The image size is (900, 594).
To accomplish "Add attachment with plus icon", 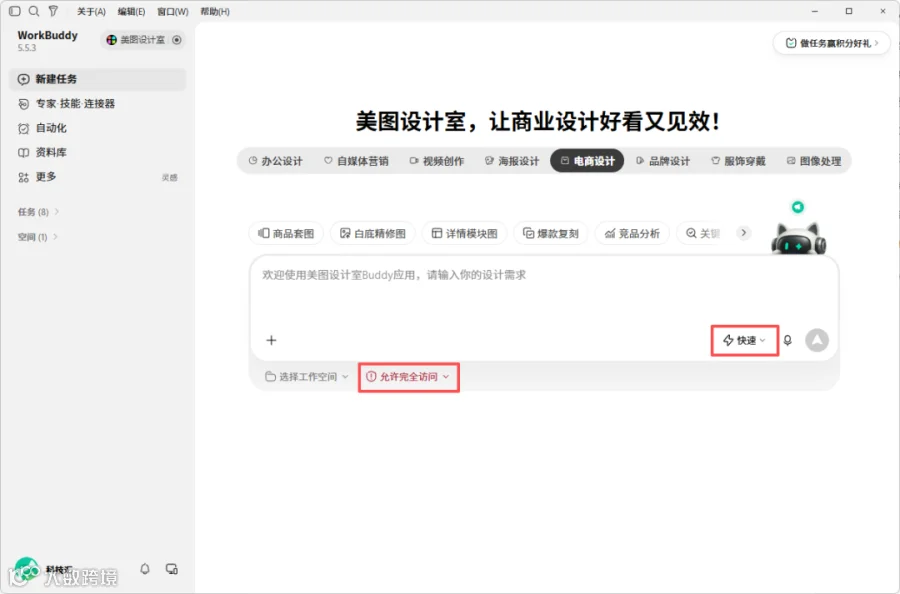I will [271, 340].
